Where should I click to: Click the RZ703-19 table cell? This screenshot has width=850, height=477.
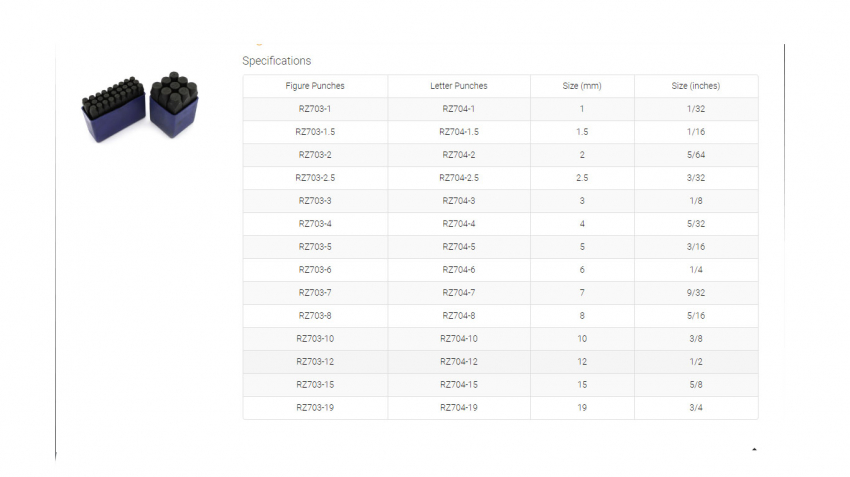click(x=314, y=408)
